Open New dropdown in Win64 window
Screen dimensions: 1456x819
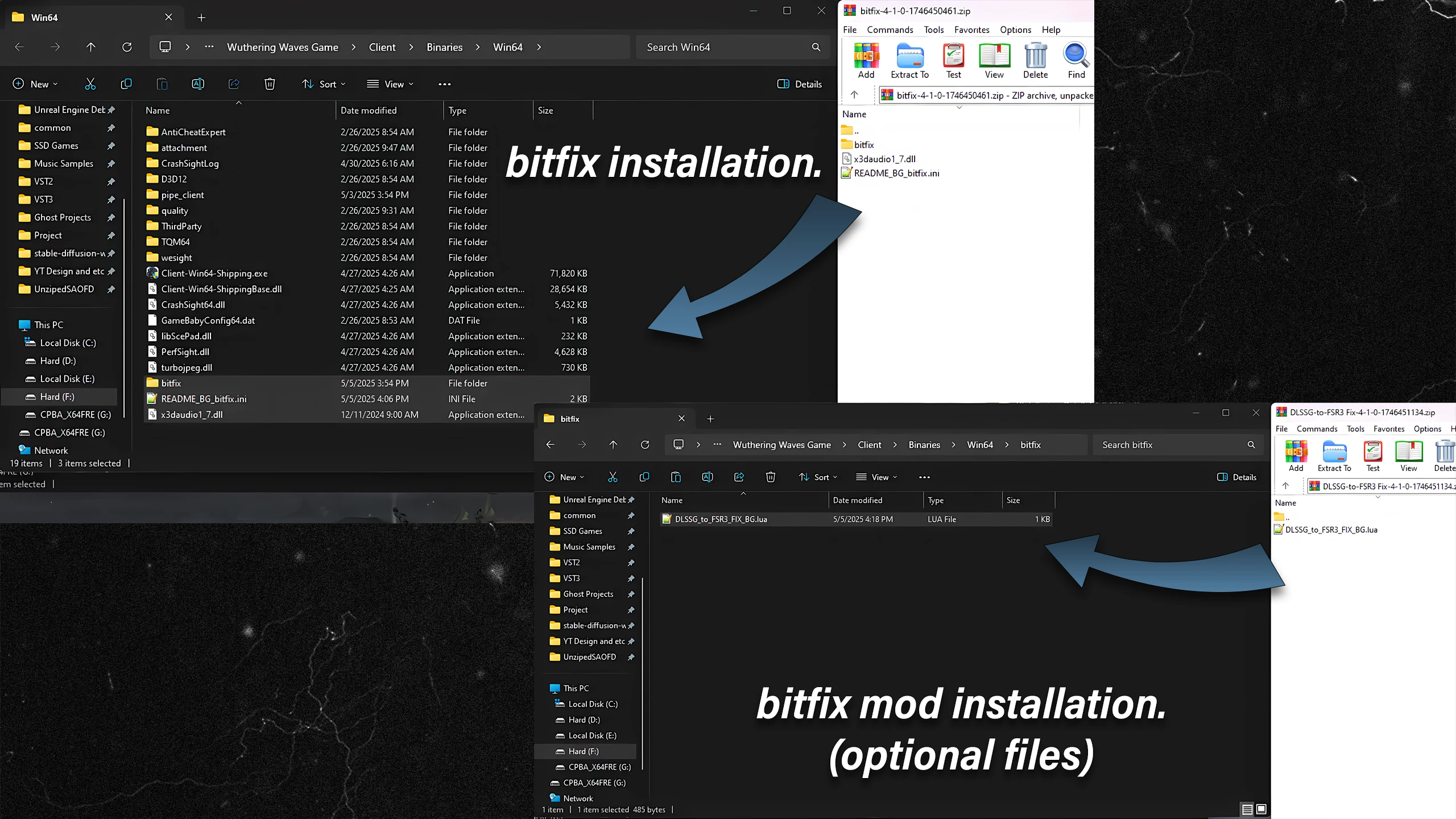35,84
